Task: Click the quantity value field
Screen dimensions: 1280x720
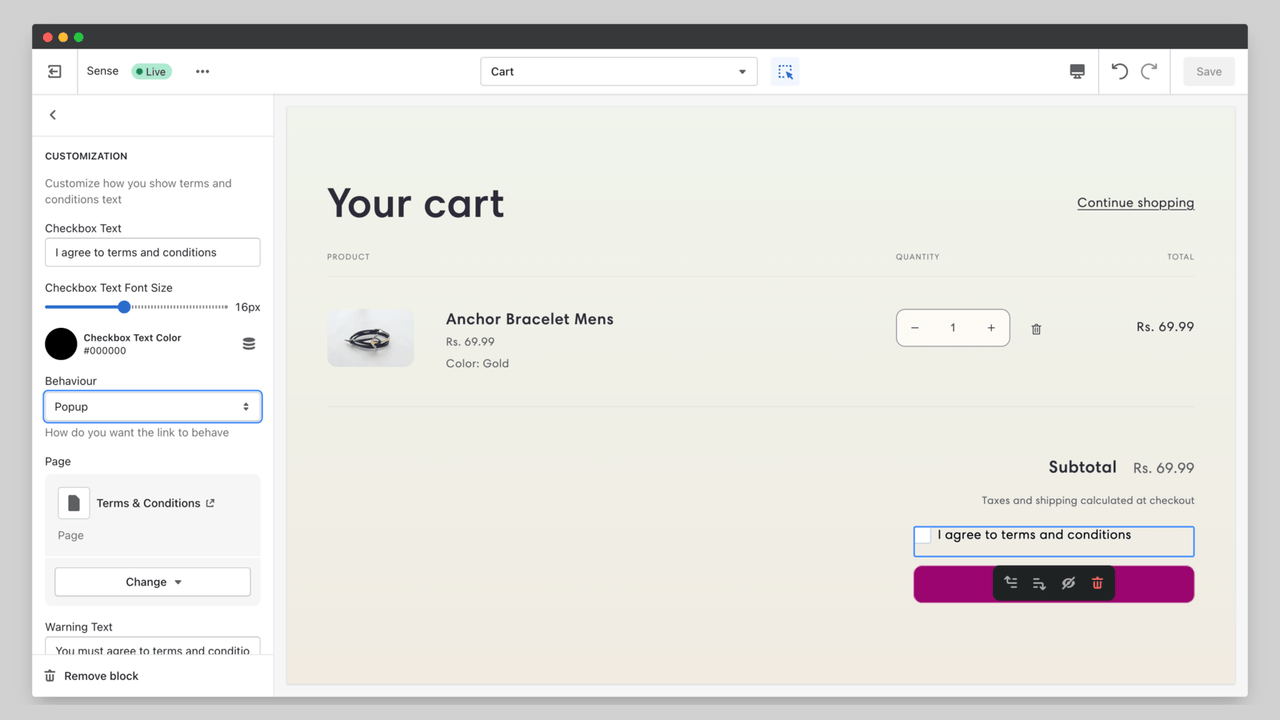Action: click(953, 328)
